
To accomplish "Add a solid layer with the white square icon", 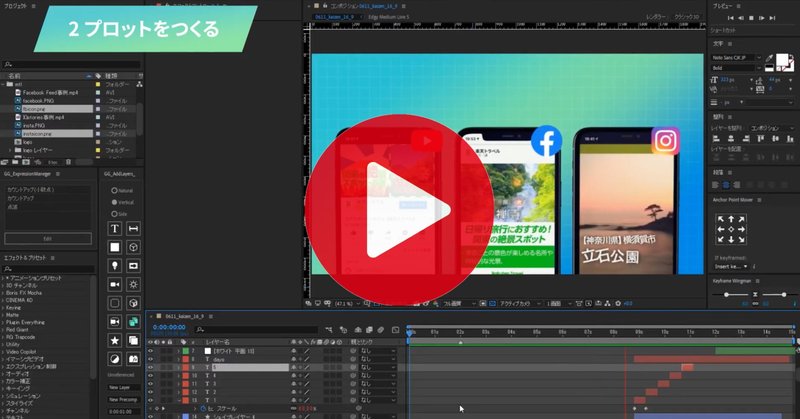I will click(x=115, y=247).
